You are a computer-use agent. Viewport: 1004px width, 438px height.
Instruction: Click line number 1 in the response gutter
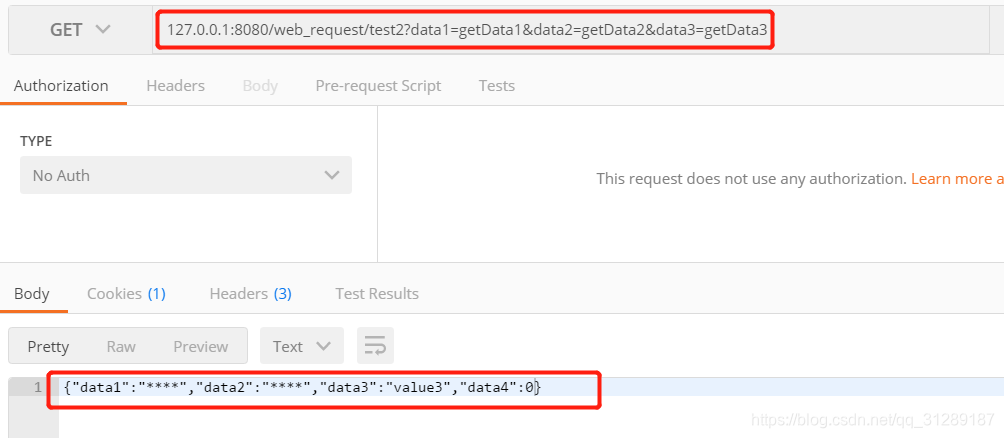[38, 387]
